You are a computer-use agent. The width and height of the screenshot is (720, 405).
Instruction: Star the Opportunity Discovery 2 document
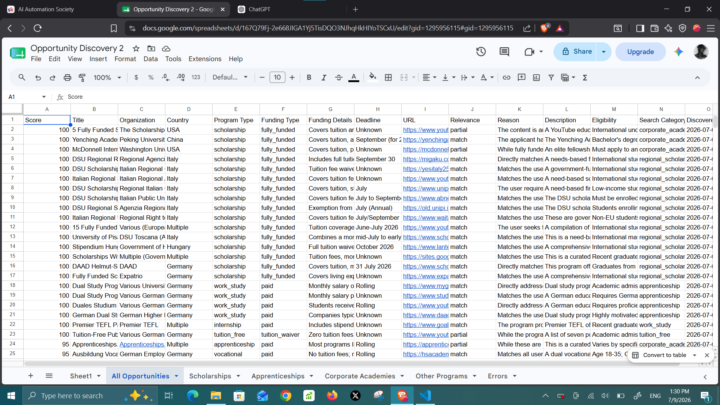[136, 48]
